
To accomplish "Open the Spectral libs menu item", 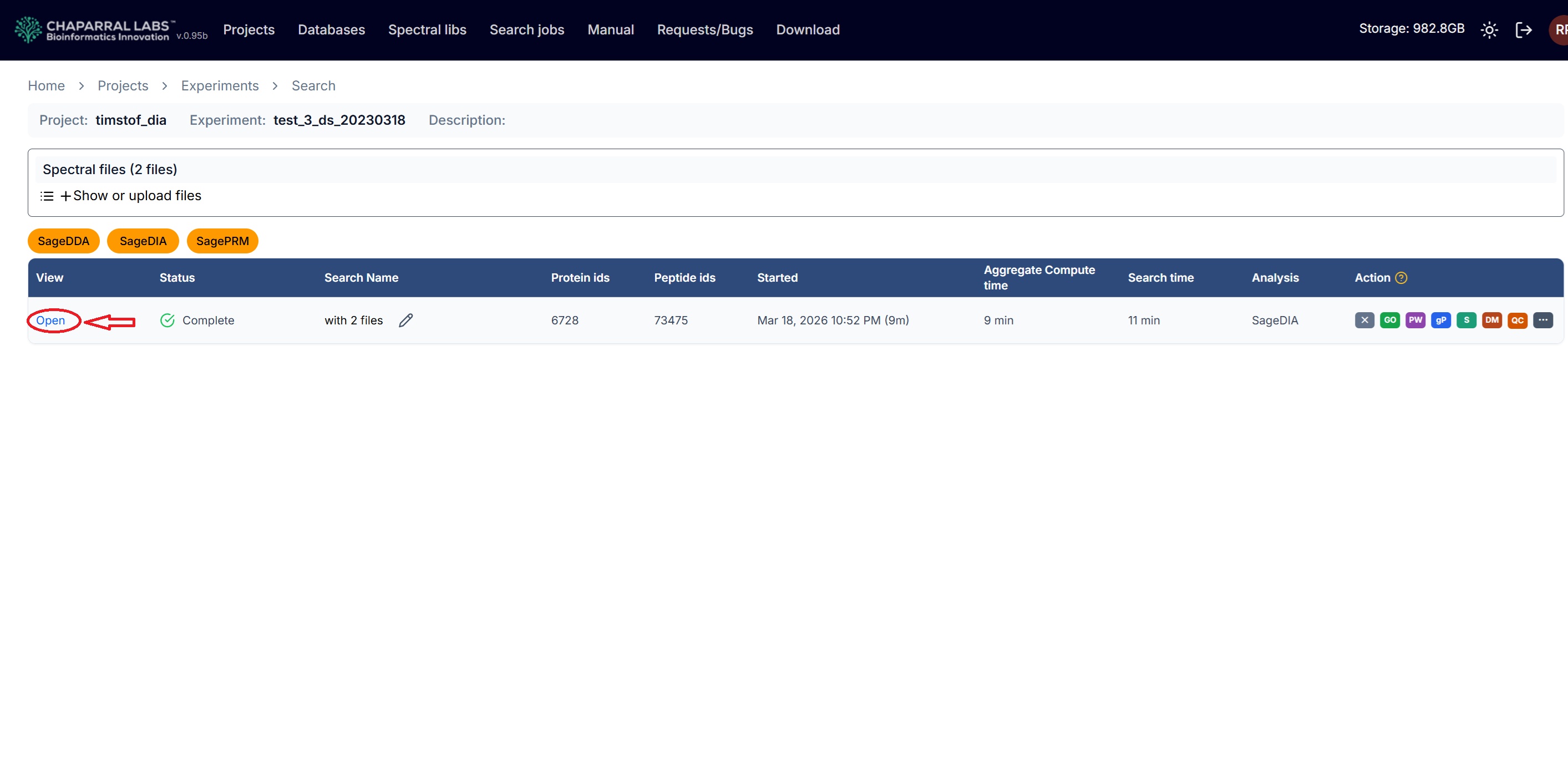I will coord(427,30).
